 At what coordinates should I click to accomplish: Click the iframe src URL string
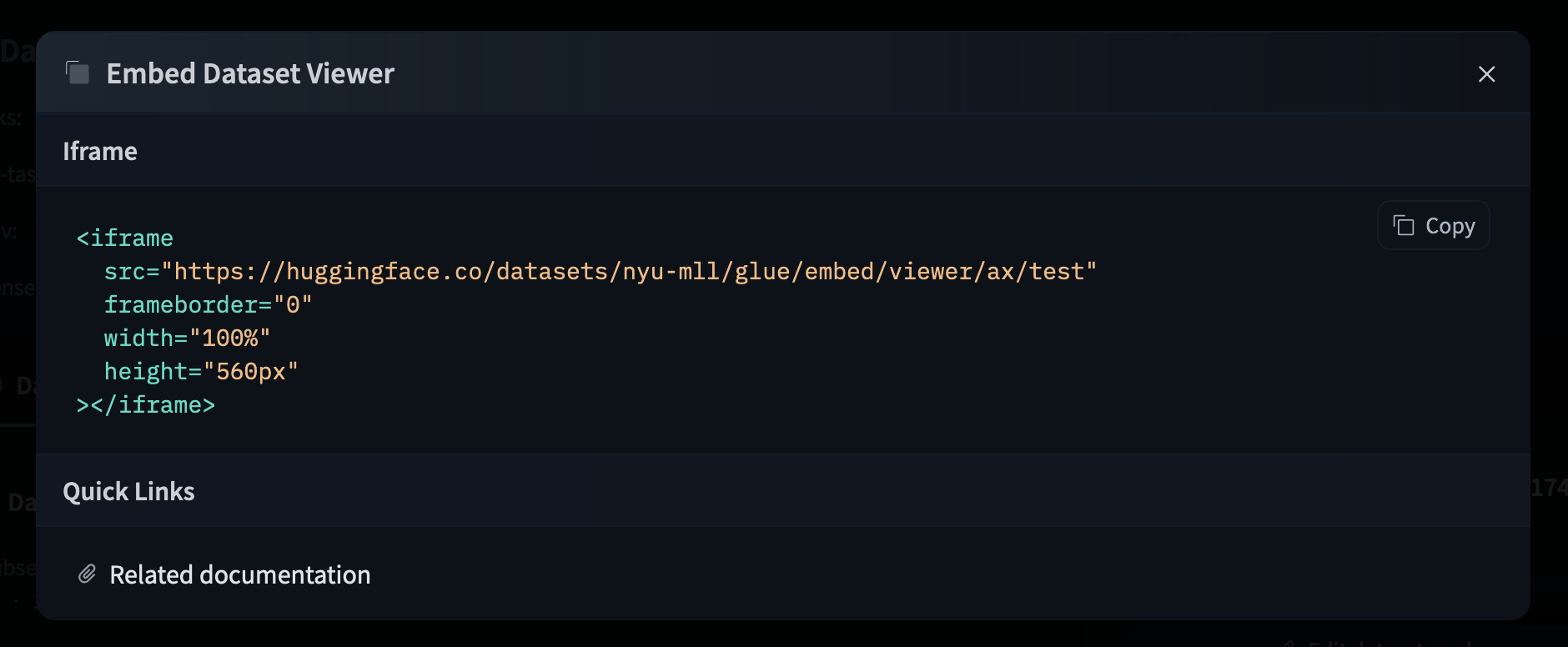pyautogui.click(x=634, y=272)
